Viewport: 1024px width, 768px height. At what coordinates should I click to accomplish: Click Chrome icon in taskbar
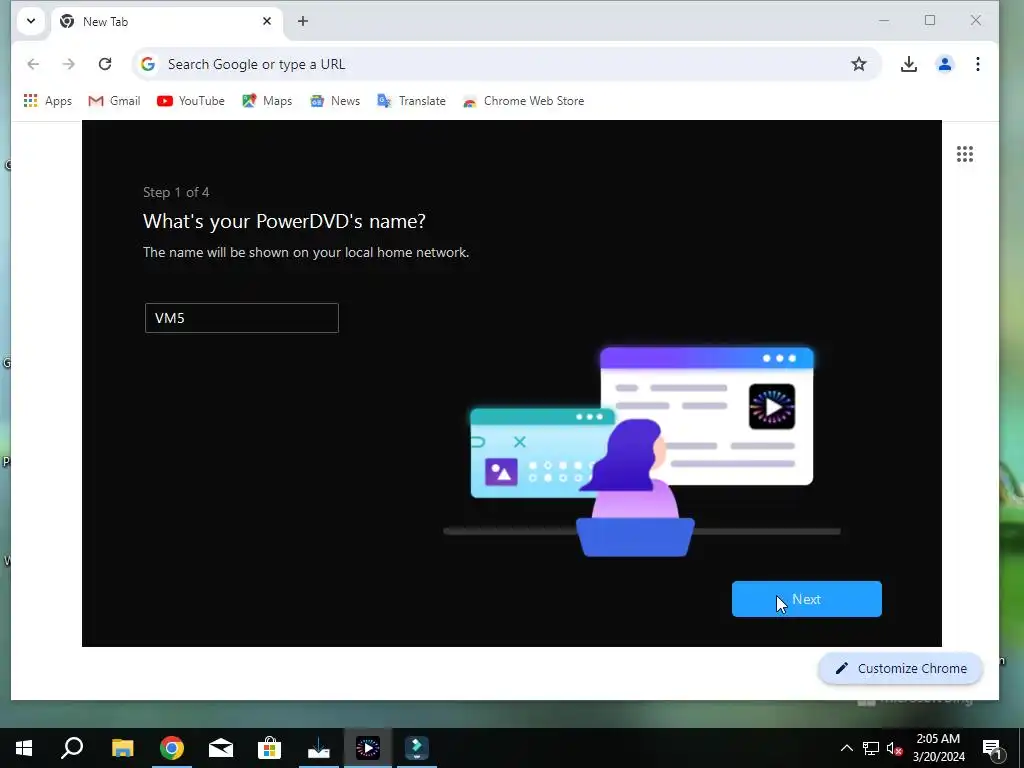(x=172, y=748)
